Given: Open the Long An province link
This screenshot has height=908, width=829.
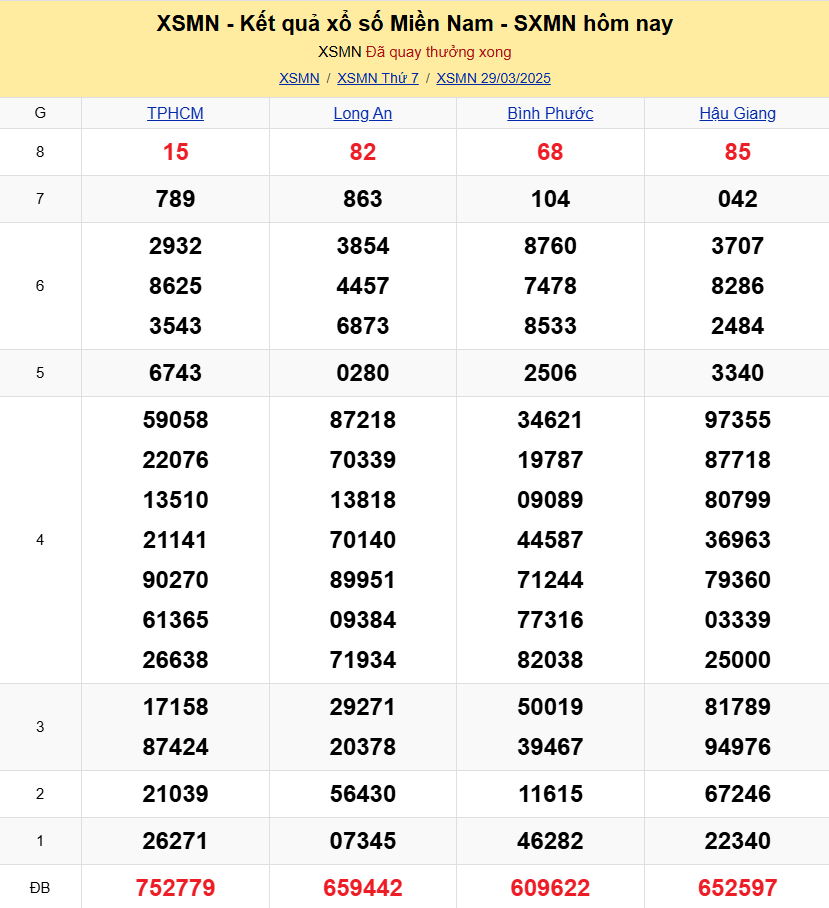Looking at the screenshot, I should (362, 113).
